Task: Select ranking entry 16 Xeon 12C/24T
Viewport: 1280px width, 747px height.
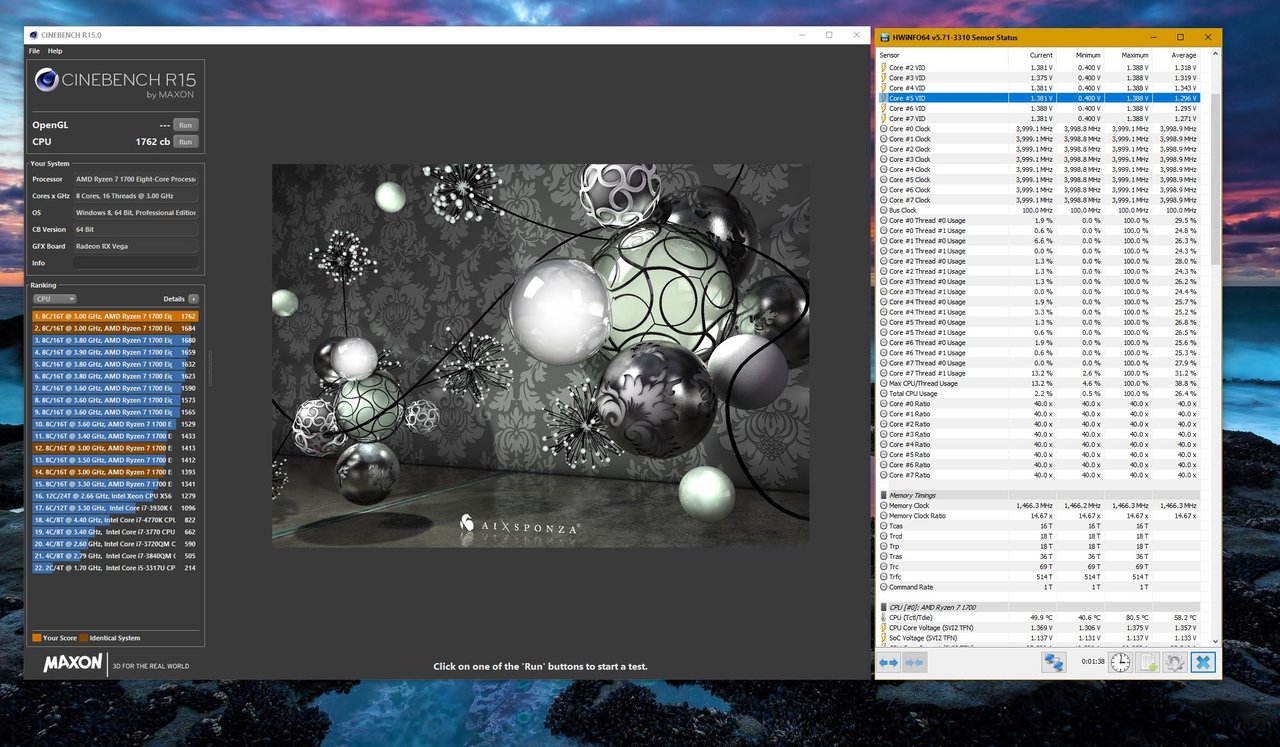Action: pyautogui.click(x=115, y=496)
